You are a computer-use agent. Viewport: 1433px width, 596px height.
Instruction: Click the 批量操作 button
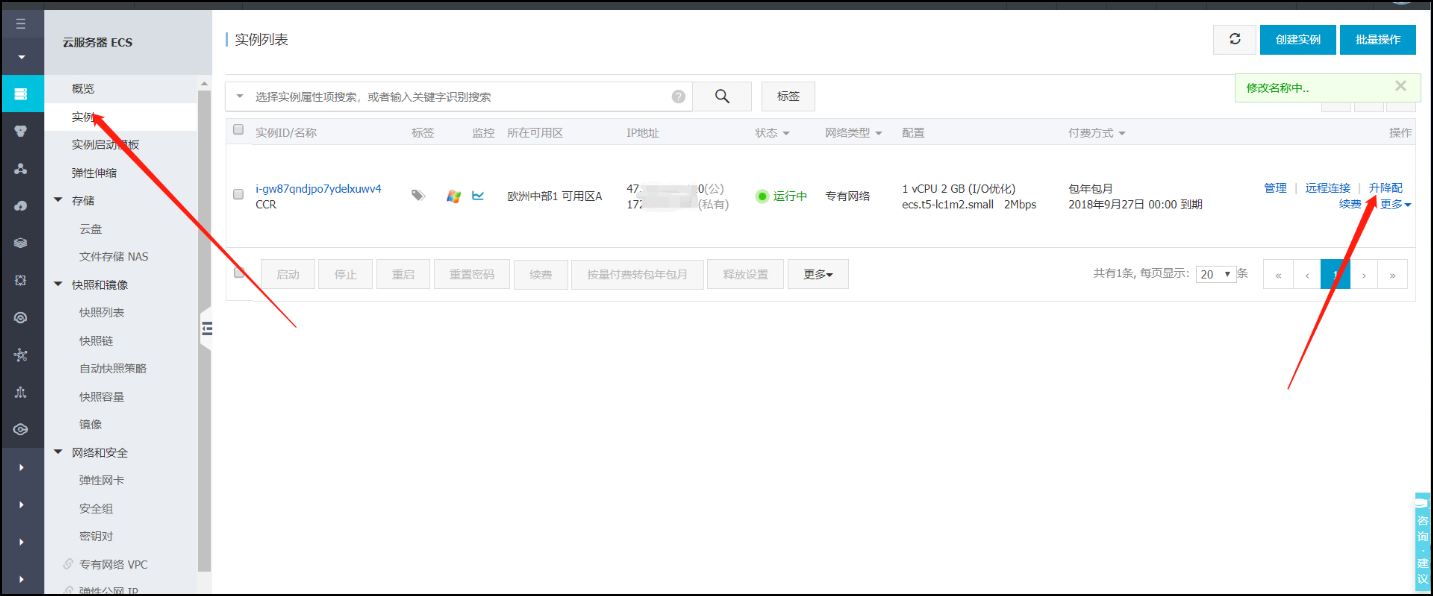(x=1378, y=39)
